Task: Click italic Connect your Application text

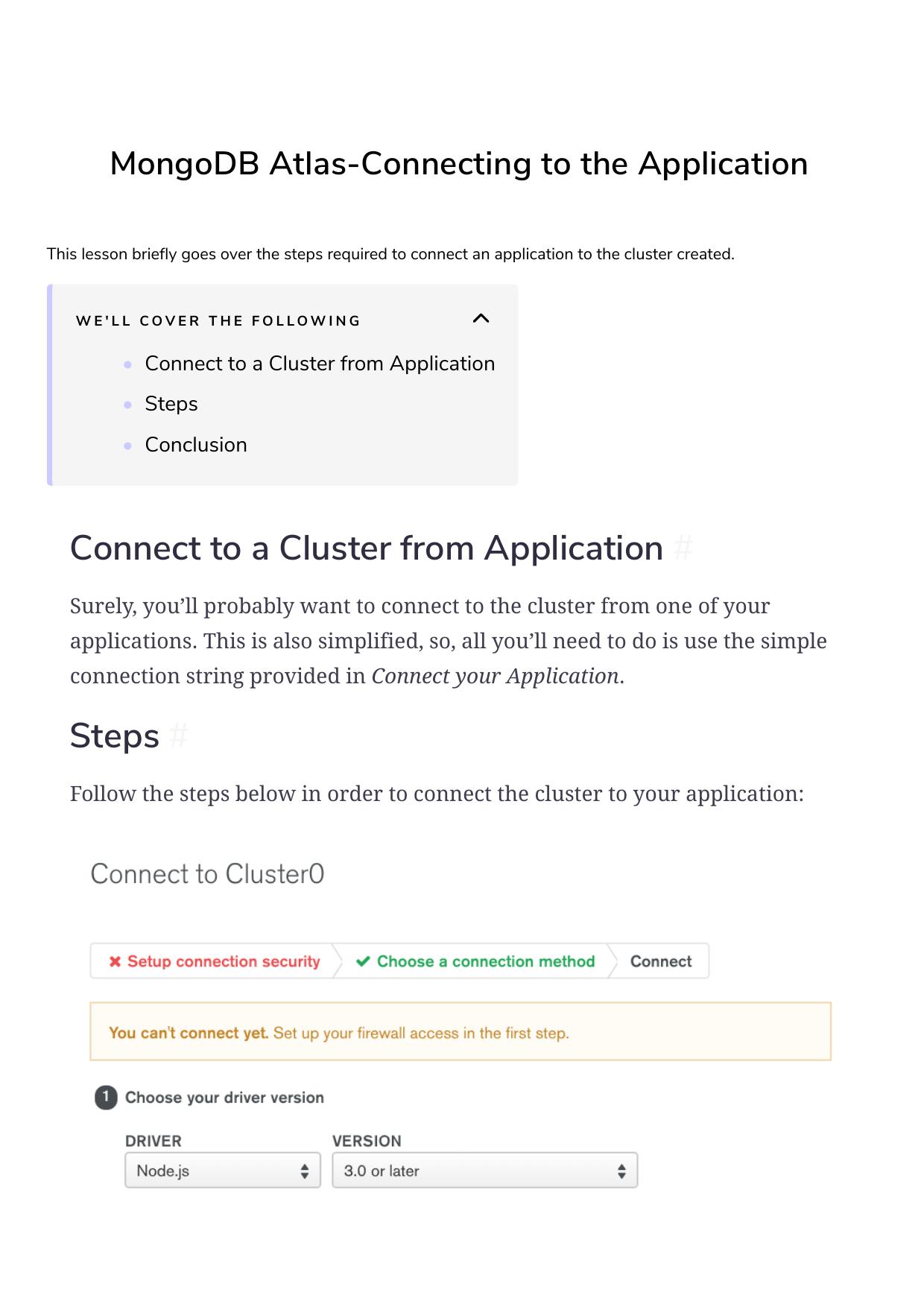Action: (496, 676)
